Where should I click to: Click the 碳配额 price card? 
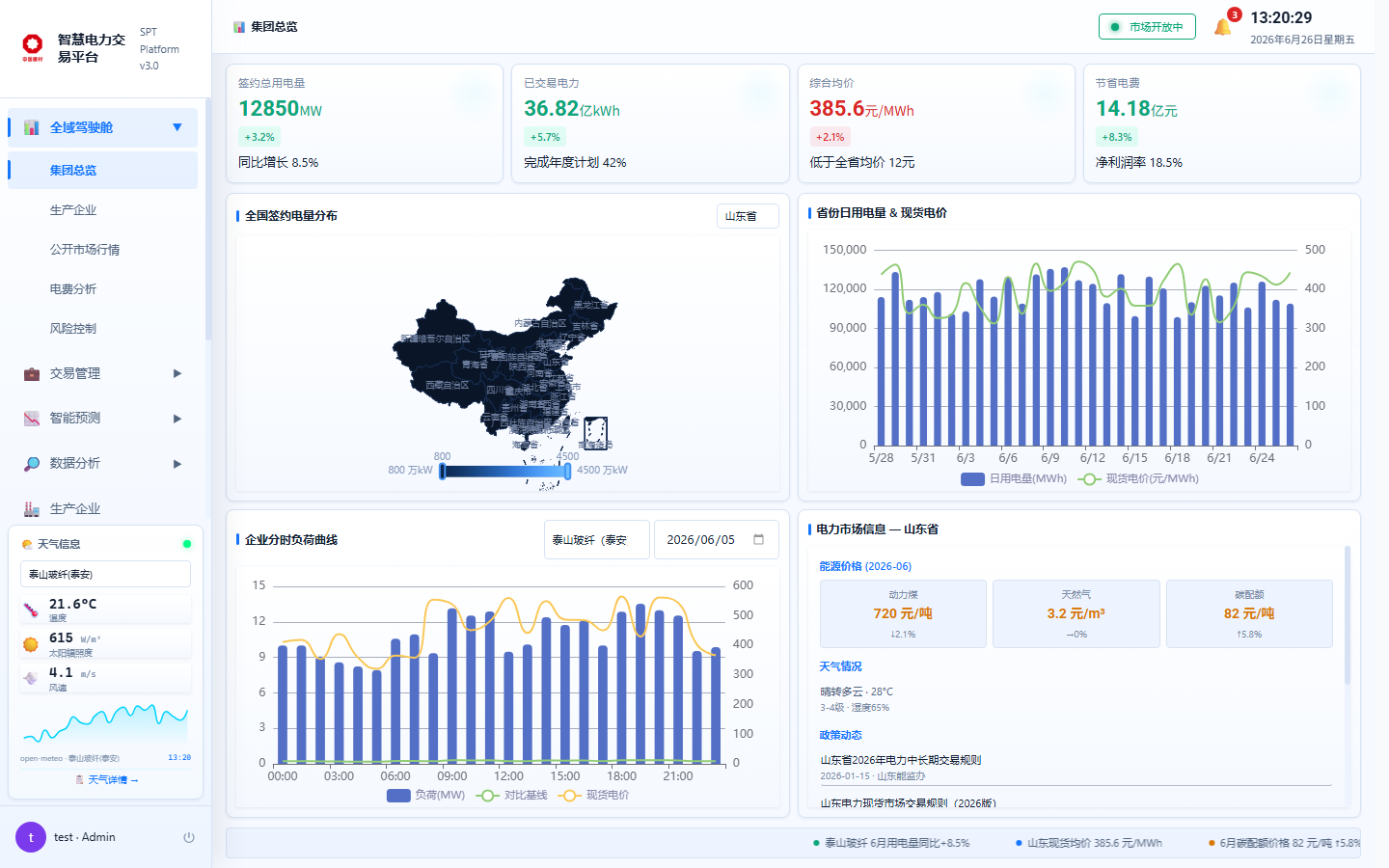tap(1249, 613)
